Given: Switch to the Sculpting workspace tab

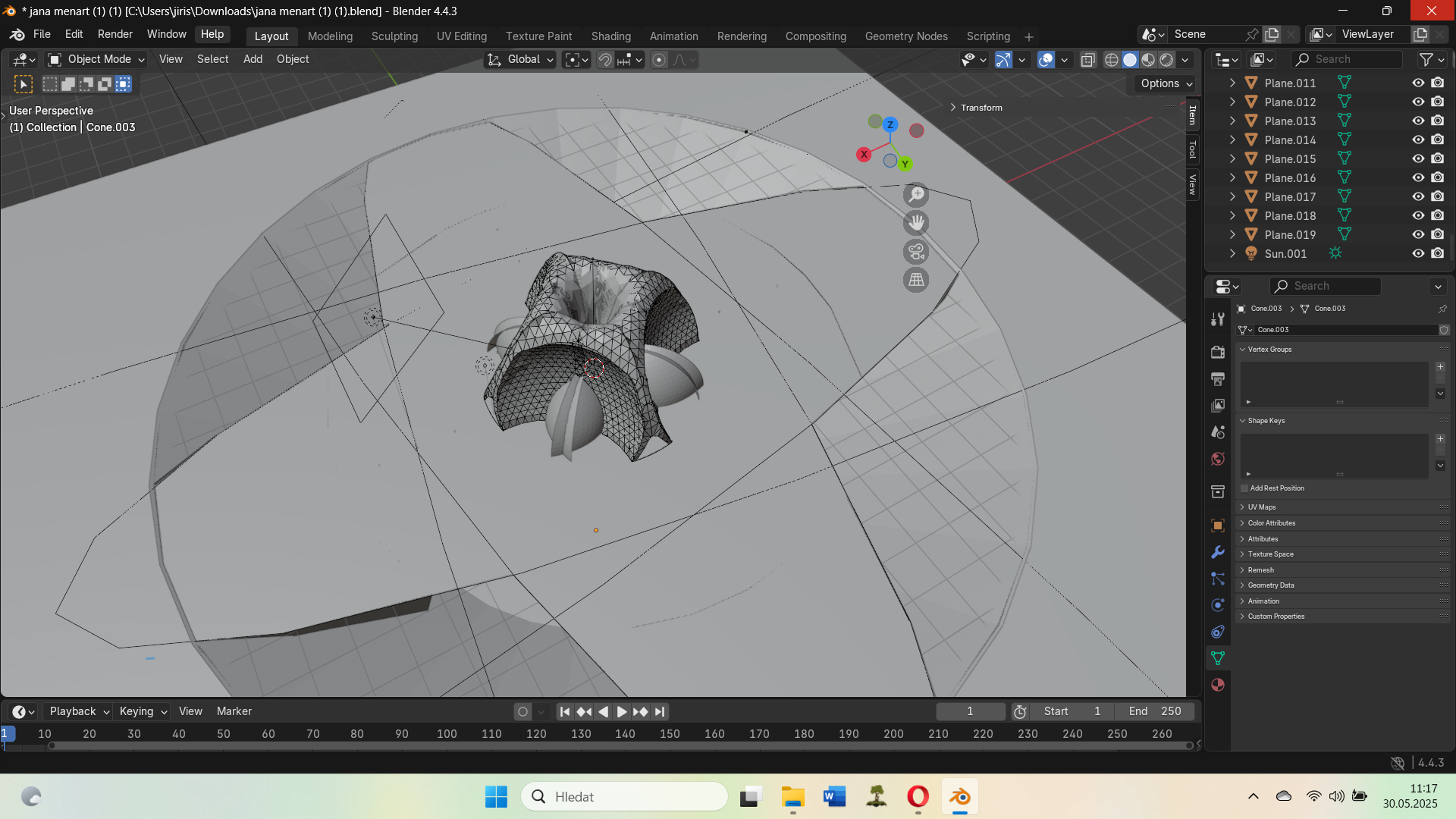Looking at the screenshot, I should (394, 36).
